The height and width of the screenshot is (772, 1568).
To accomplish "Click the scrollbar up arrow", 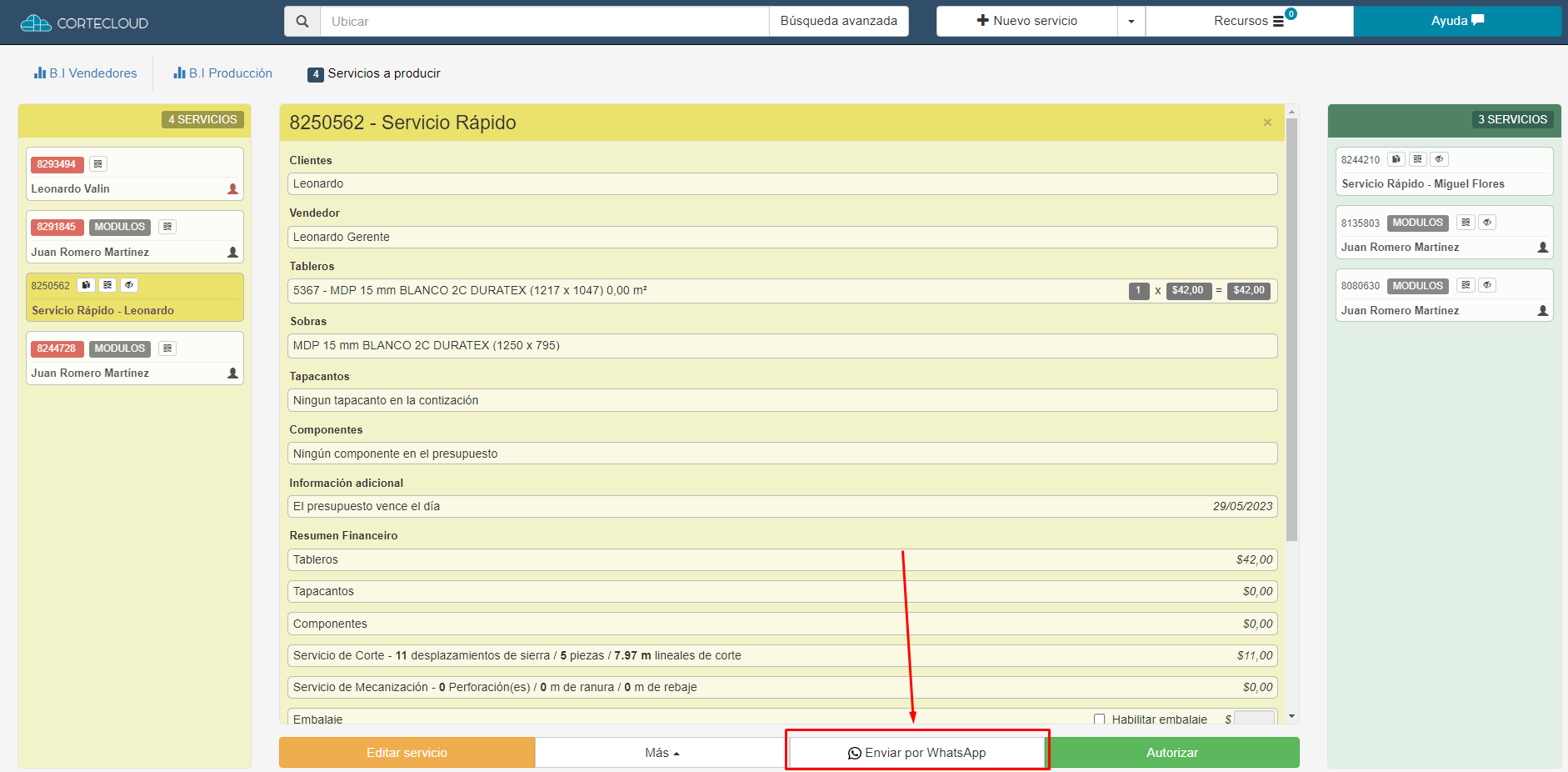I will pos(1291,111).
